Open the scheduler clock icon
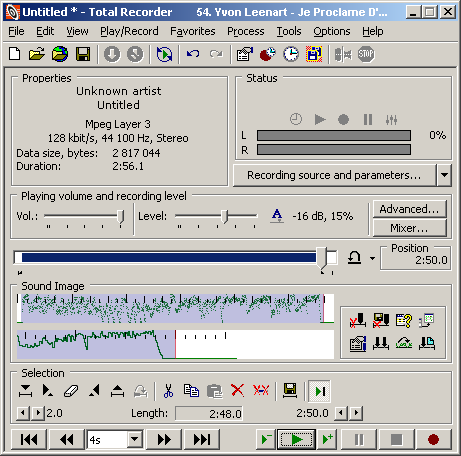The height and width of the screenshot is (456, 461). (291, 54)
